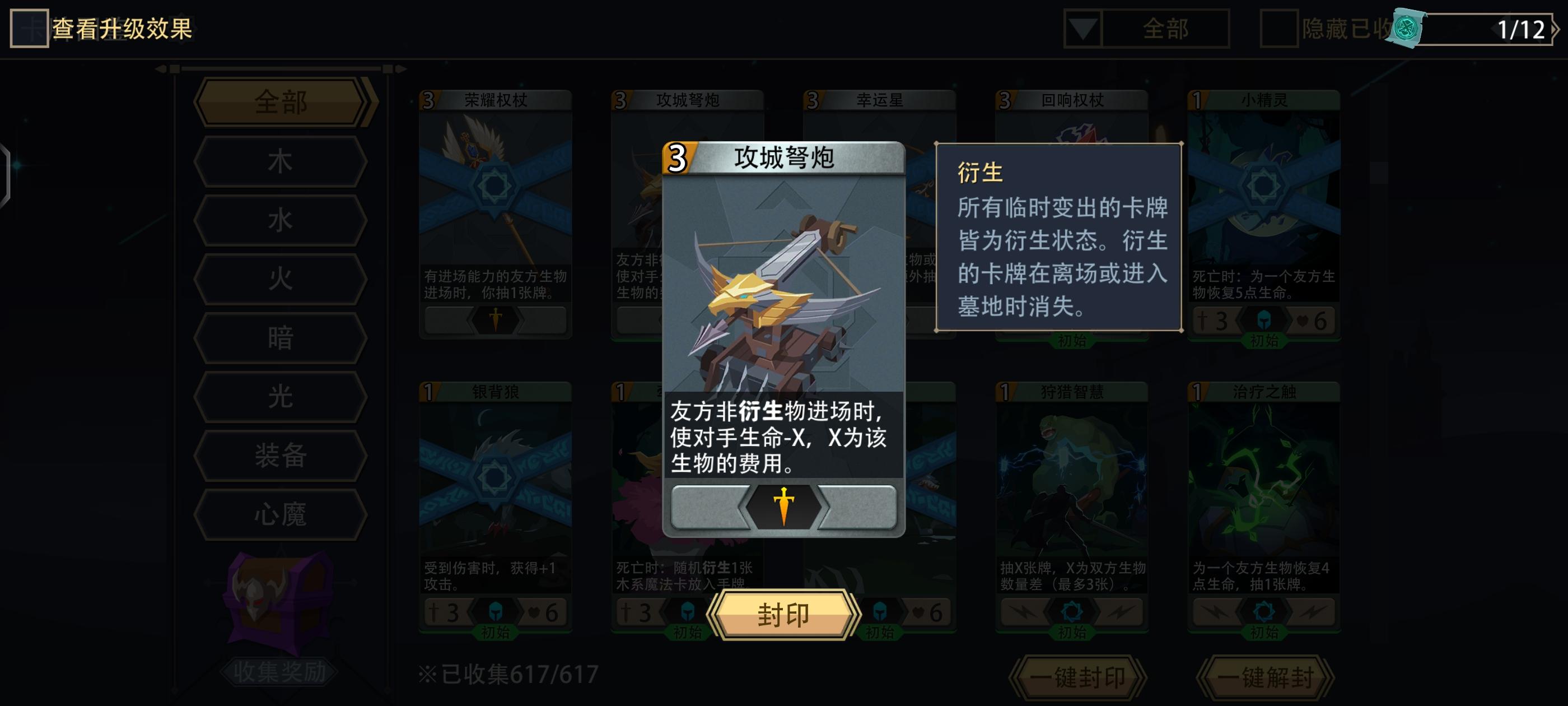Click the gear rune icon on 治疗之触
This screenshot has width=1568, height=706.
(x=1264, y=611)
